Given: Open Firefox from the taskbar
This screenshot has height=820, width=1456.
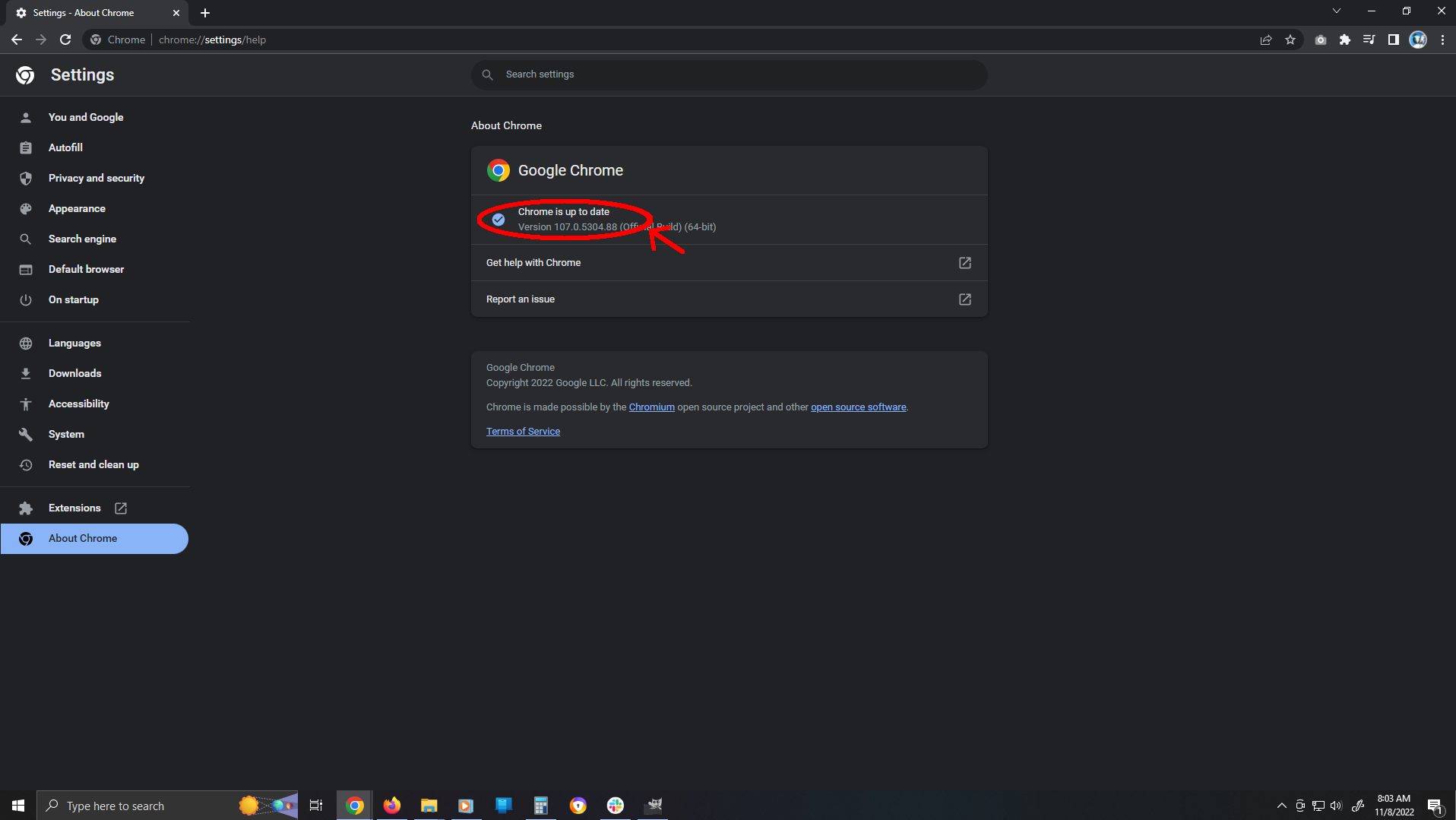Looking at the screenshot, I should click(392, 806).
